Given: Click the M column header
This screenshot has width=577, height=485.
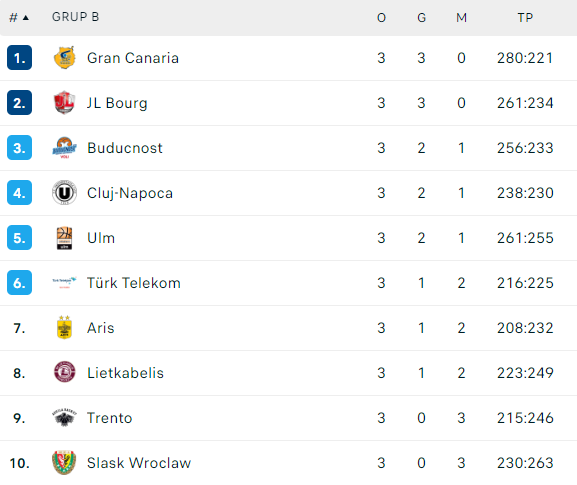Looking at the screenshot, I should pos(461,18).
